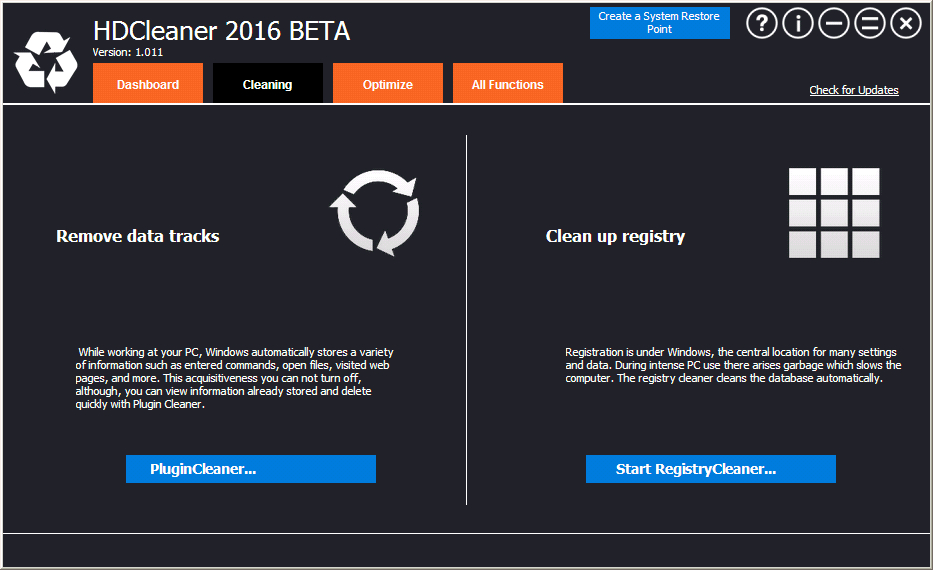Image resolution: width=933 pixels, height=570 pixels.
Task: Click the minimize circle icon
Action: 834,24
